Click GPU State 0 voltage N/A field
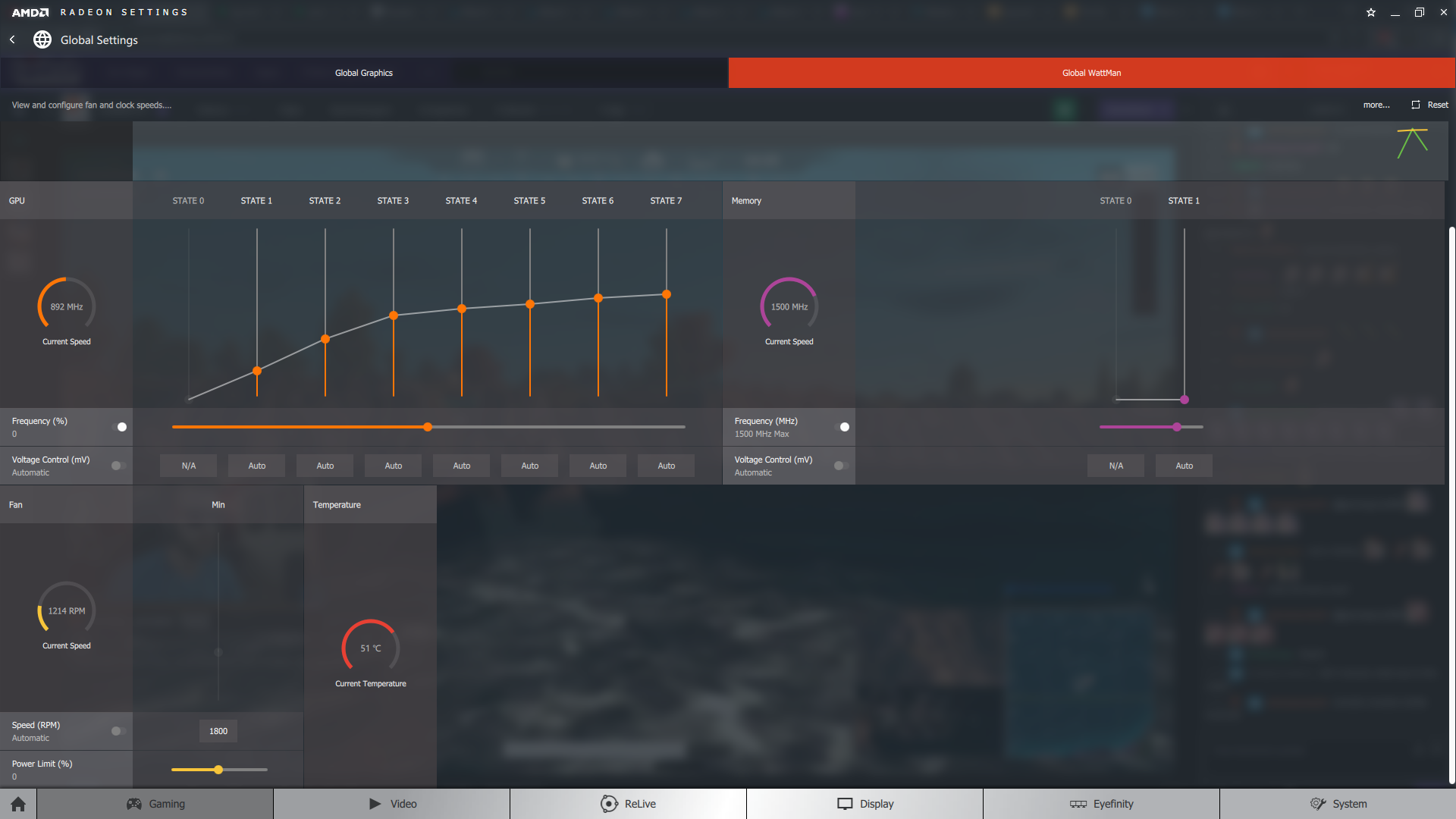The width and height of the screenshot is (1456, 819). point(189,466)
